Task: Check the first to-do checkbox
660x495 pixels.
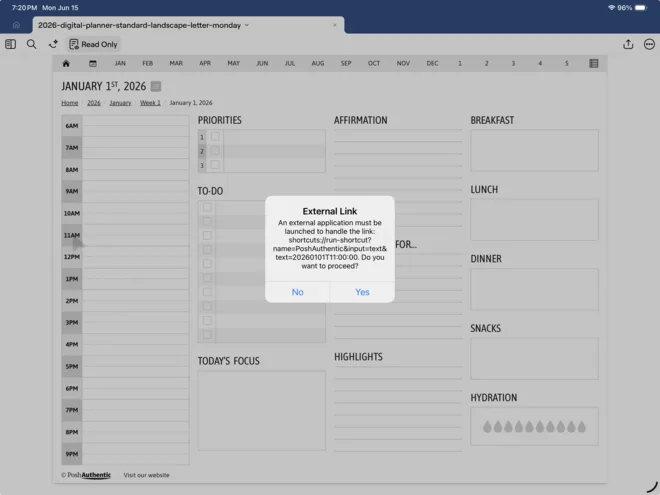Action: coord(207,207)
